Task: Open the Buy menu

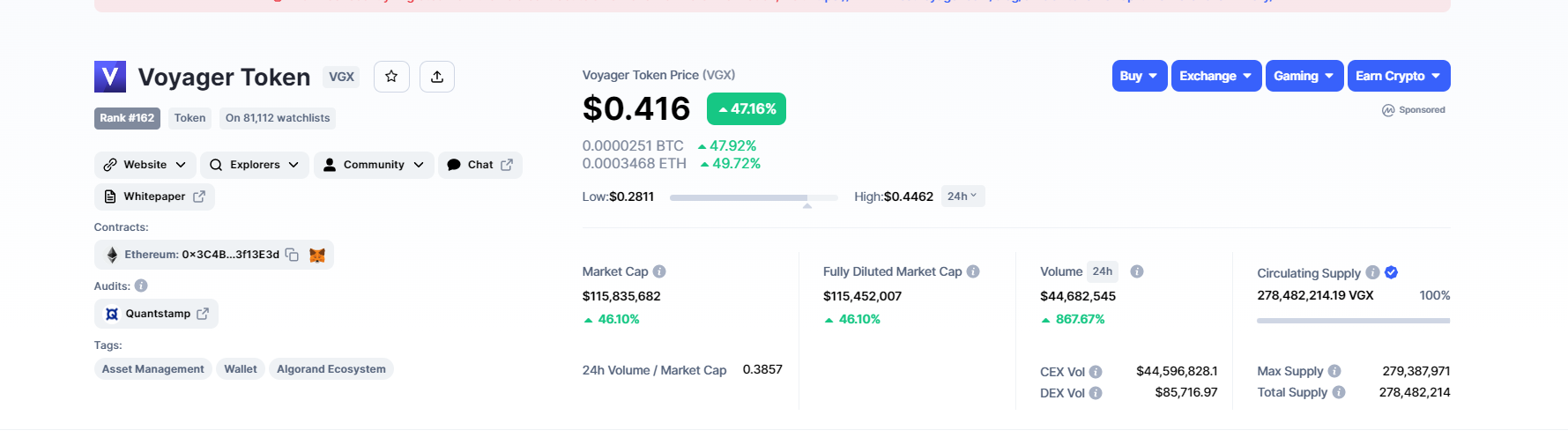Action: tap(1139, 76)
